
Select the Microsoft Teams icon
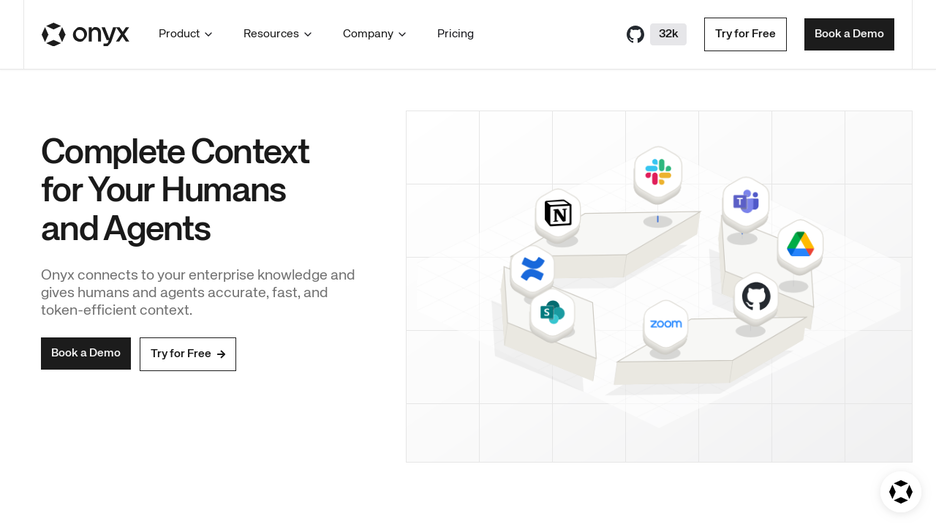pyautogui.click(x=746, y=202)
